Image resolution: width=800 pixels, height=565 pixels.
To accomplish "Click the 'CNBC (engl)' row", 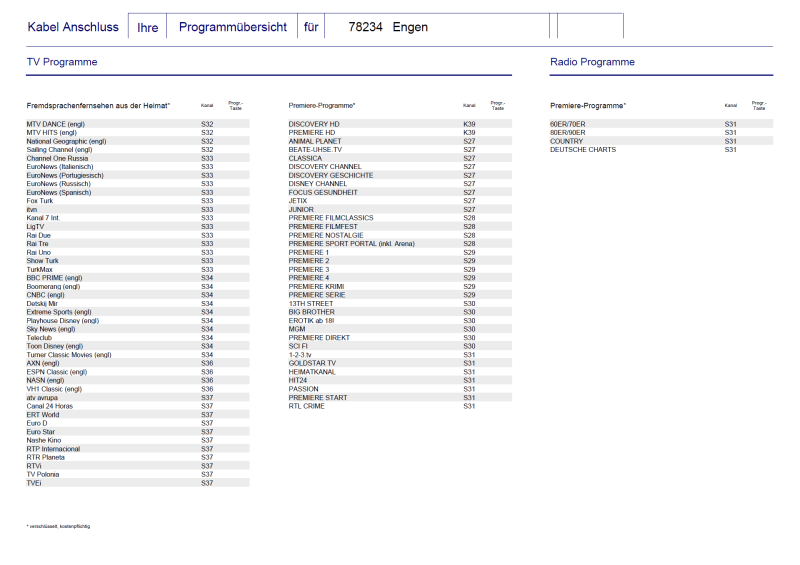I will pos(138,295).
